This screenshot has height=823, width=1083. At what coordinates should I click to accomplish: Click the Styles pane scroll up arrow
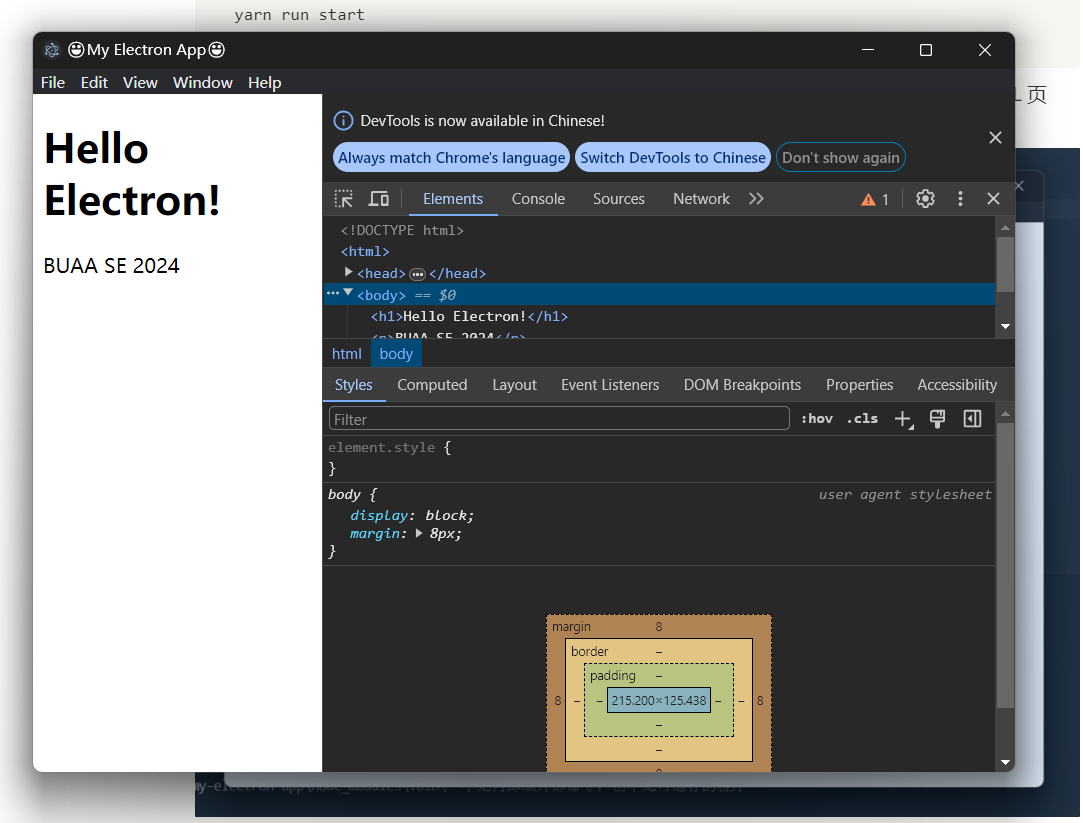(1006, 414)
